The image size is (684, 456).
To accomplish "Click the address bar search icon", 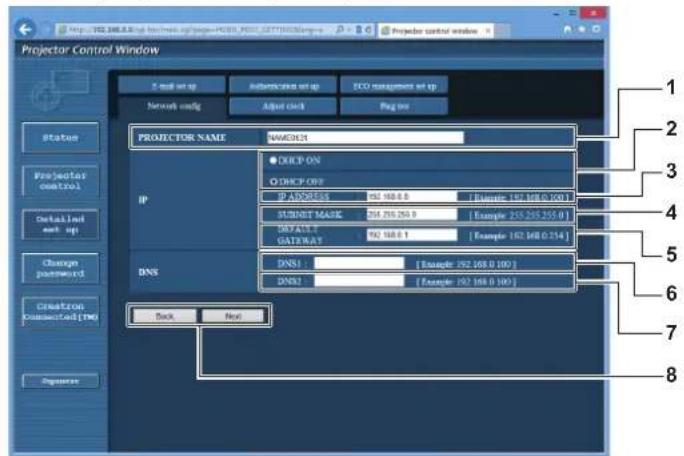I will (x=340, y=30).
